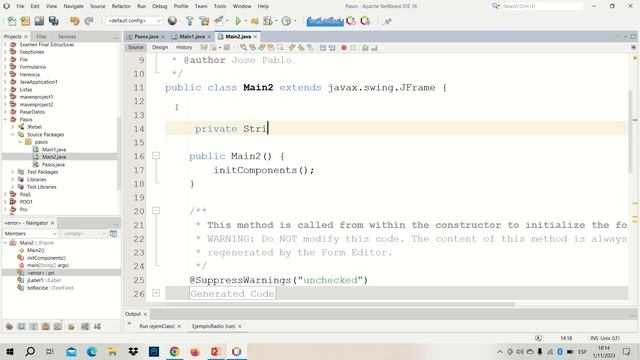Open the Navigate menu

point(73,6)
